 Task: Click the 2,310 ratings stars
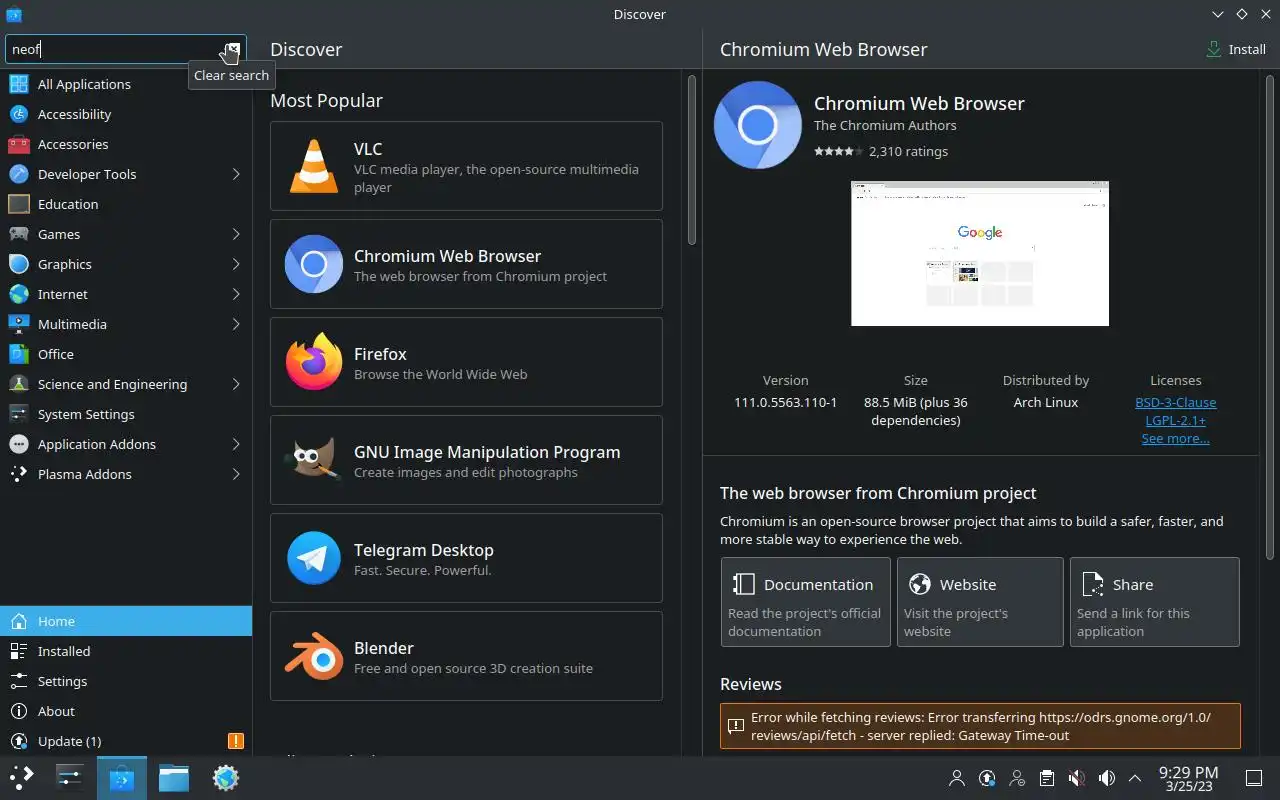pyautogui.click(x=838, y=152)
